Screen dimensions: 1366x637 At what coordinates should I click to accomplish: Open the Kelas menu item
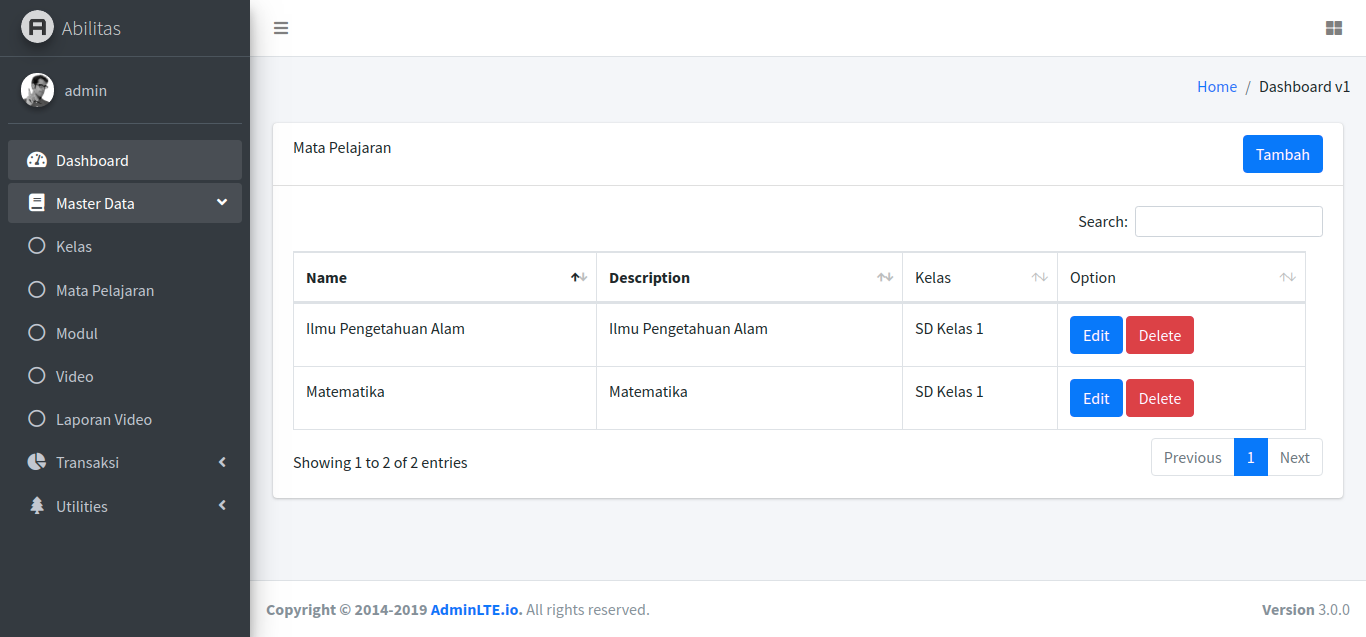point(125,246)
